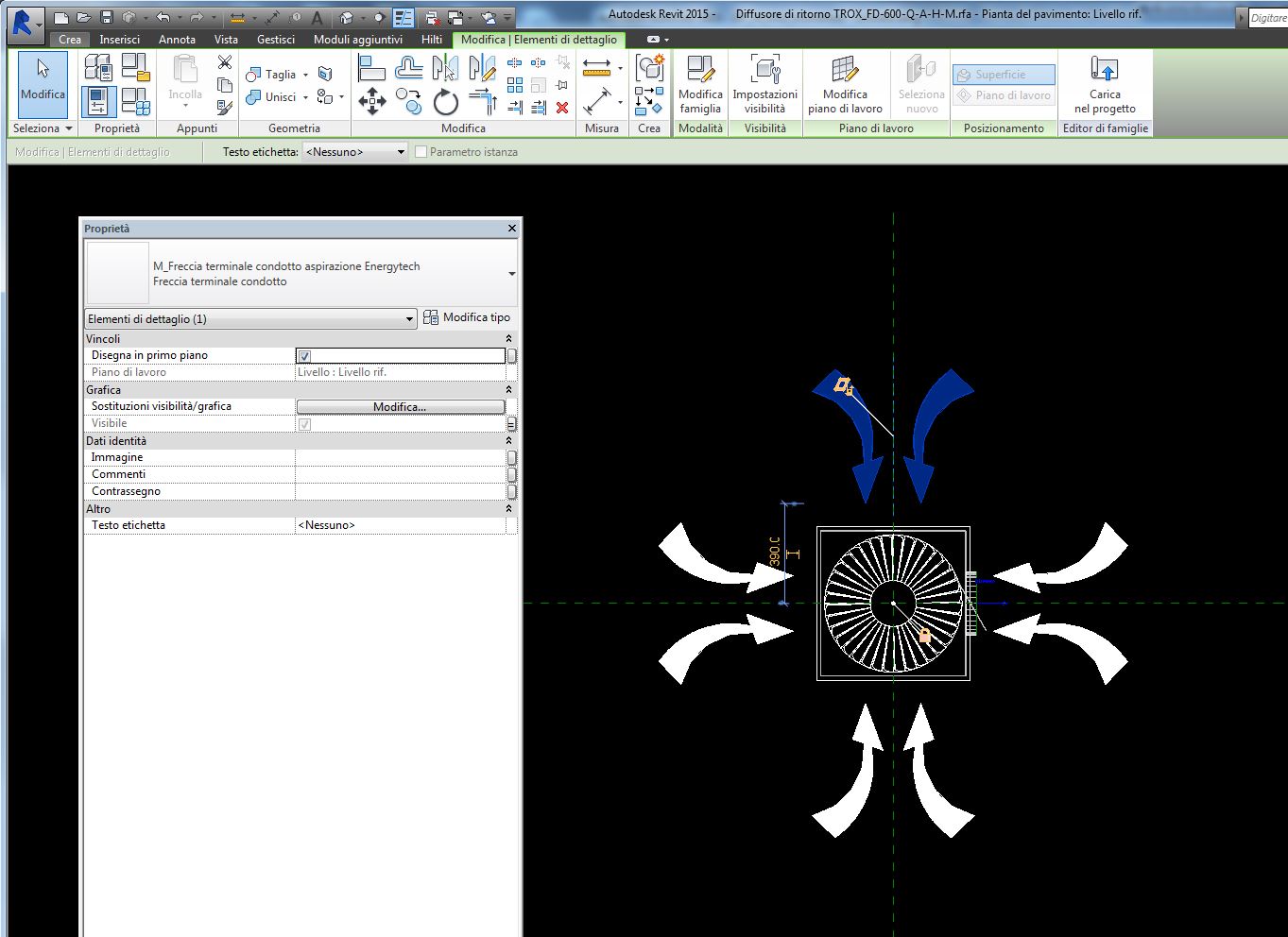Expand the Elementi di dettaglio (1) filter dropdown

click(409, 319)
